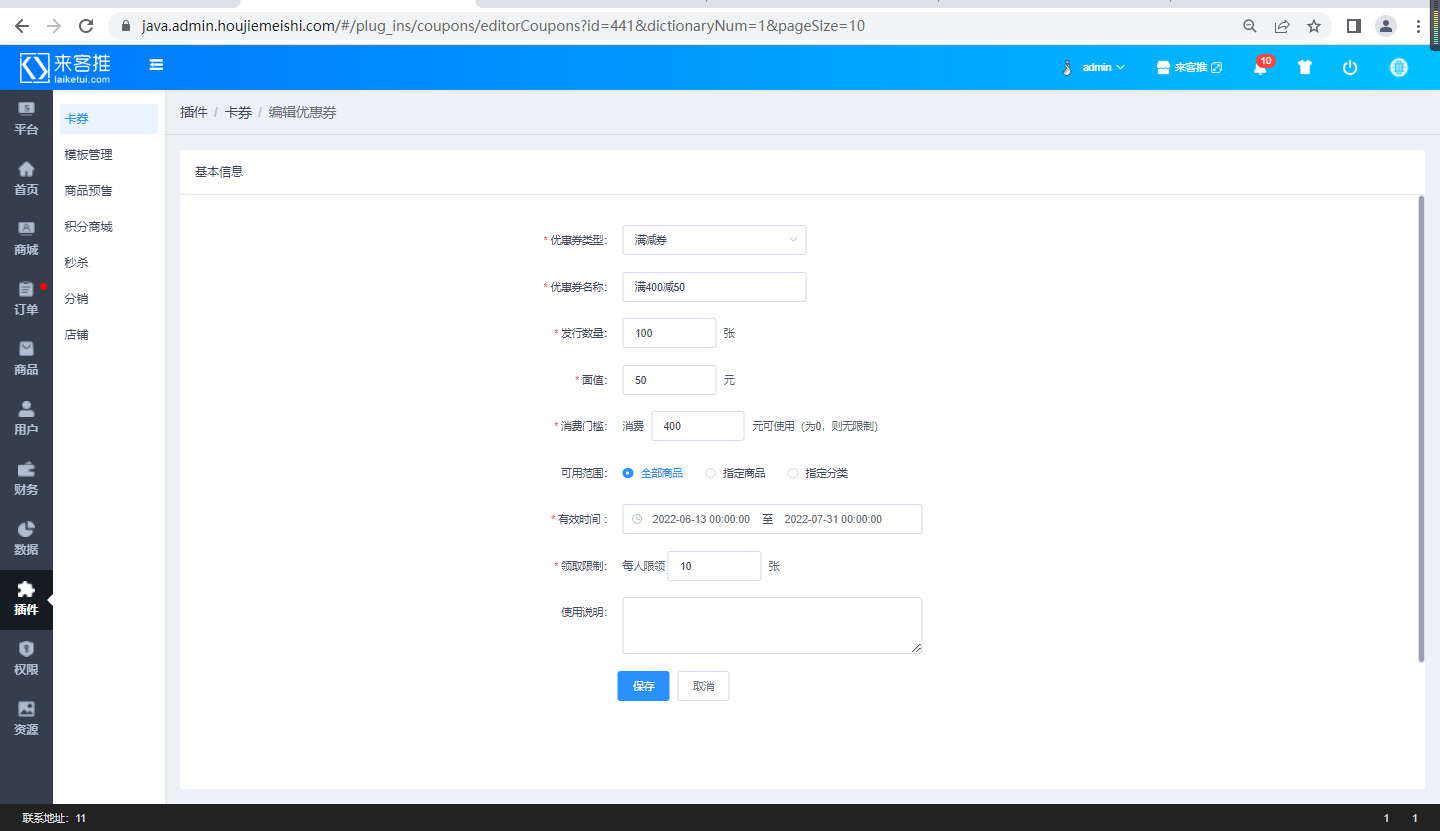Open 用户 users section in sidebar

click(26, 419)
